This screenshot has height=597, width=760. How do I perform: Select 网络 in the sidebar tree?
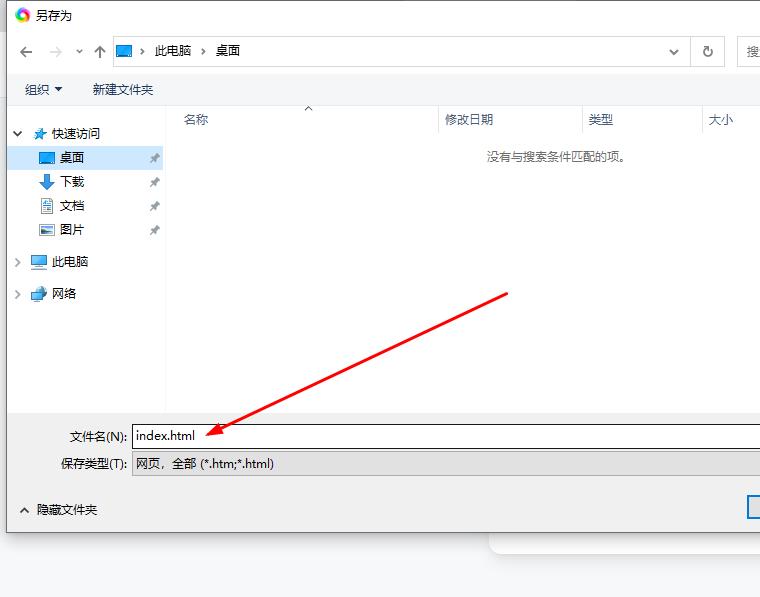click(x=63, y=294)
